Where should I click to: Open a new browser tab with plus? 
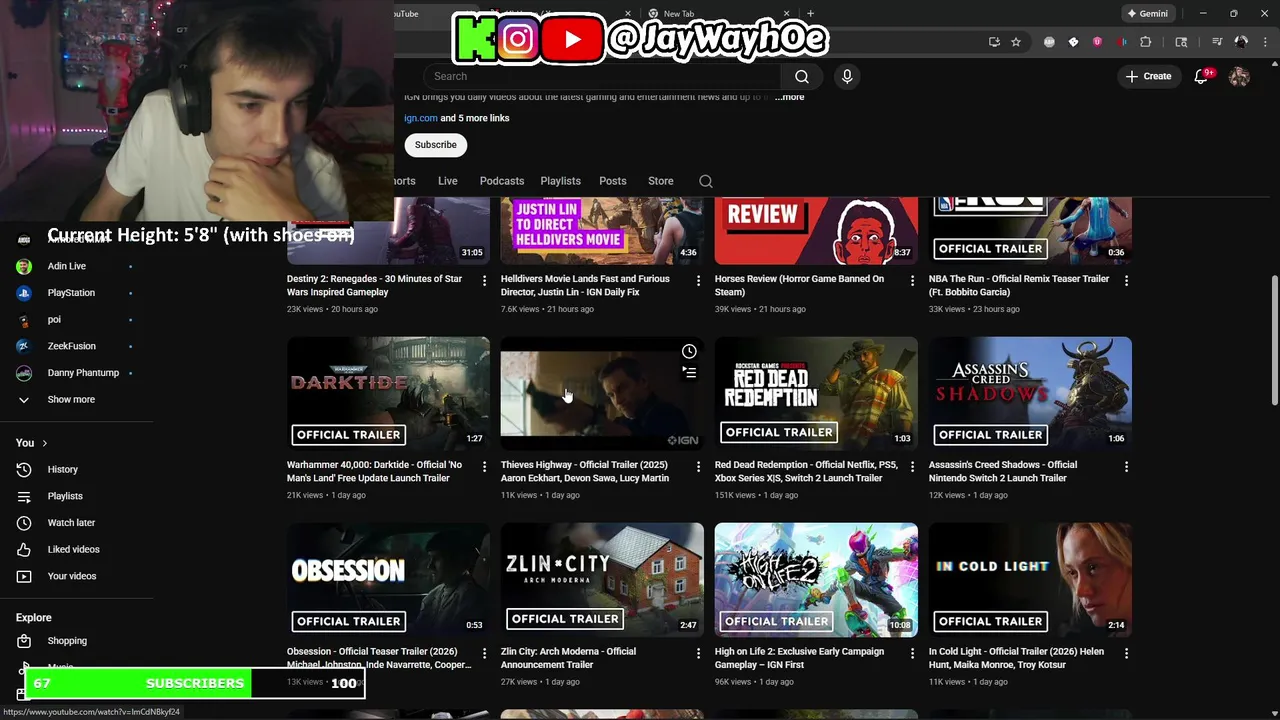[x=810, y=14]
